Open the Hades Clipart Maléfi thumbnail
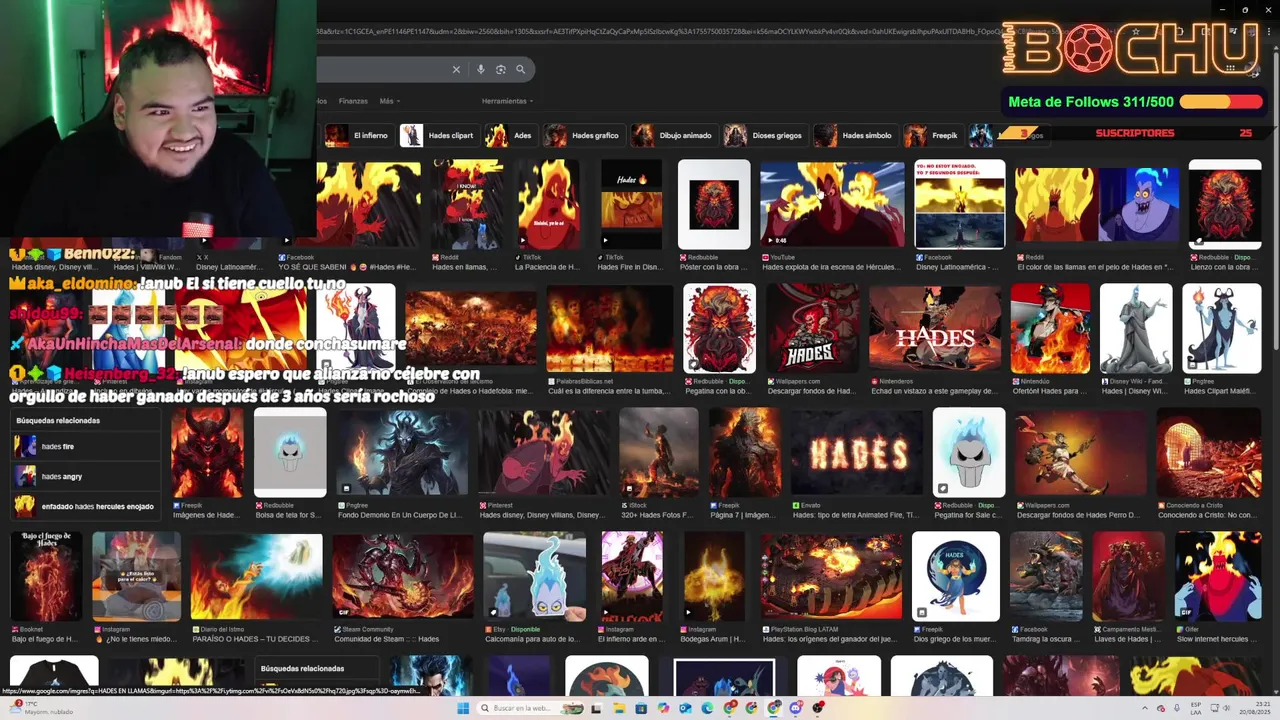Viewport: 1280px width, 720px height. click(x=1222, y=329)
